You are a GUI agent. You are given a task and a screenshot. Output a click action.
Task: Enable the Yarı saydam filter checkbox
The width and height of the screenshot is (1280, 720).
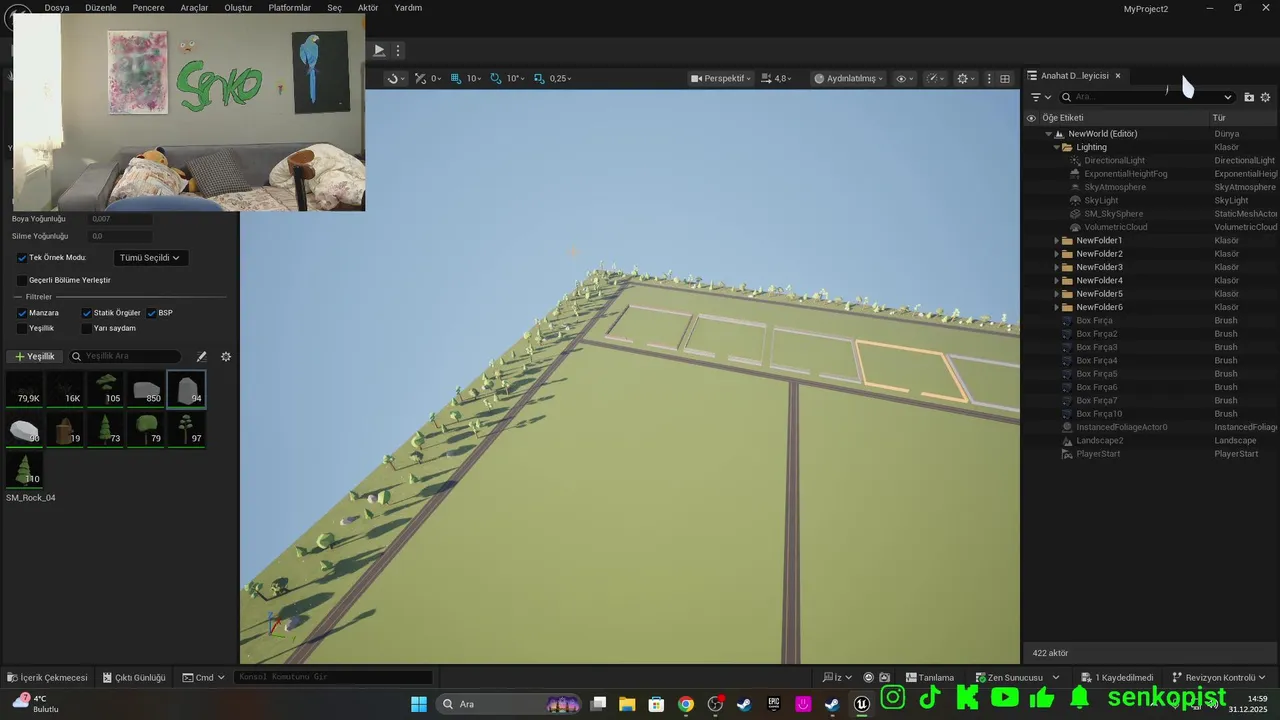pyautogui.click(x=87, y=328)
